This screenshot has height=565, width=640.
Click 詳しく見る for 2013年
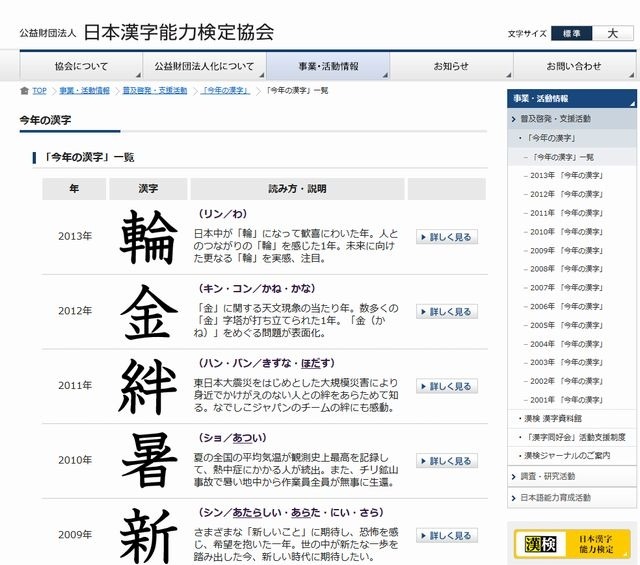(447, 237)
